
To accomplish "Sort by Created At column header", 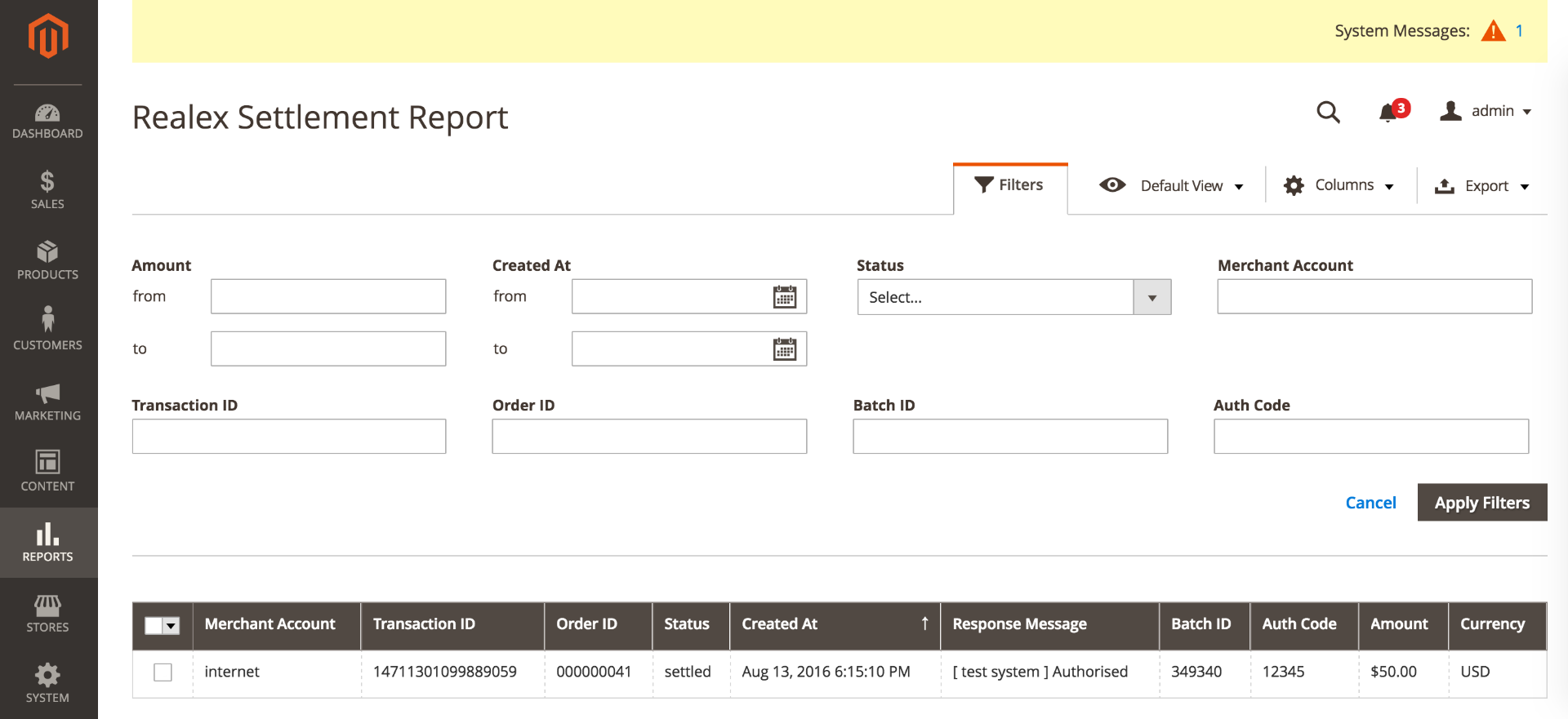I will tap(835, 626).
